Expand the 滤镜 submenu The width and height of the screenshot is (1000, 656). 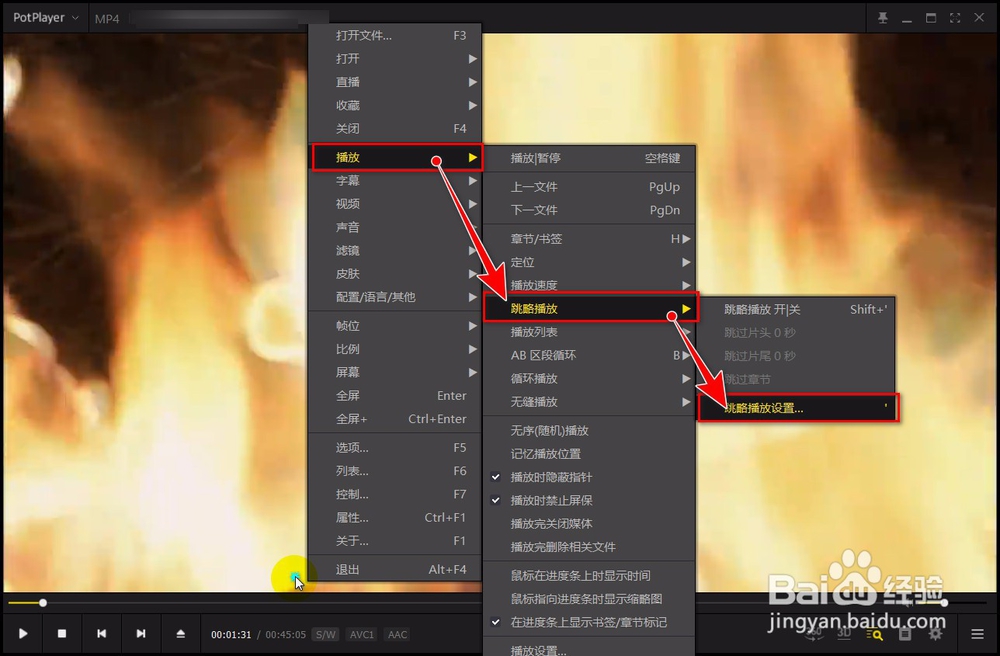click(395, 251)
